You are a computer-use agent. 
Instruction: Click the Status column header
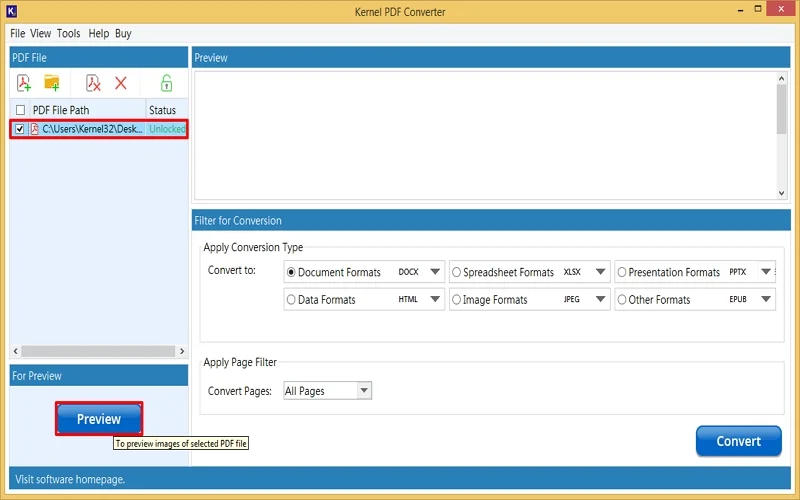click(x=167, y=110)
